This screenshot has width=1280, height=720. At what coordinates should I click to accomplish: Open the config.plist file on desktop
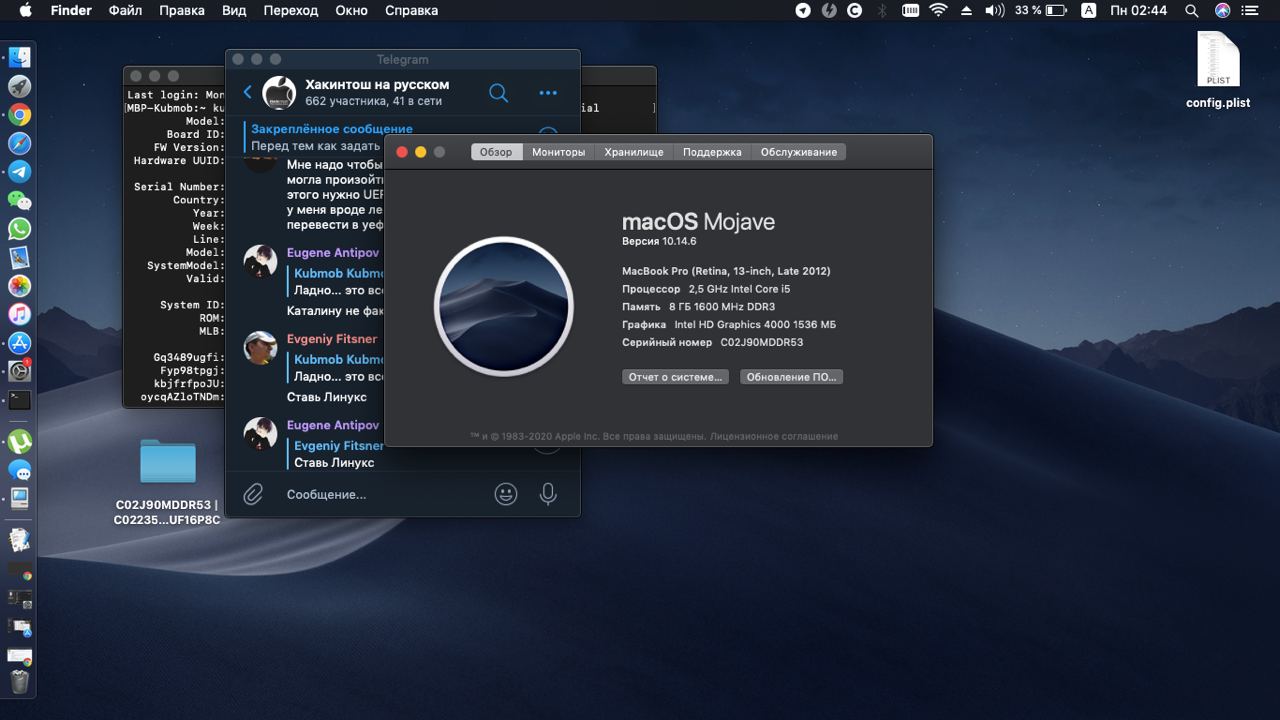(1218, 62)
